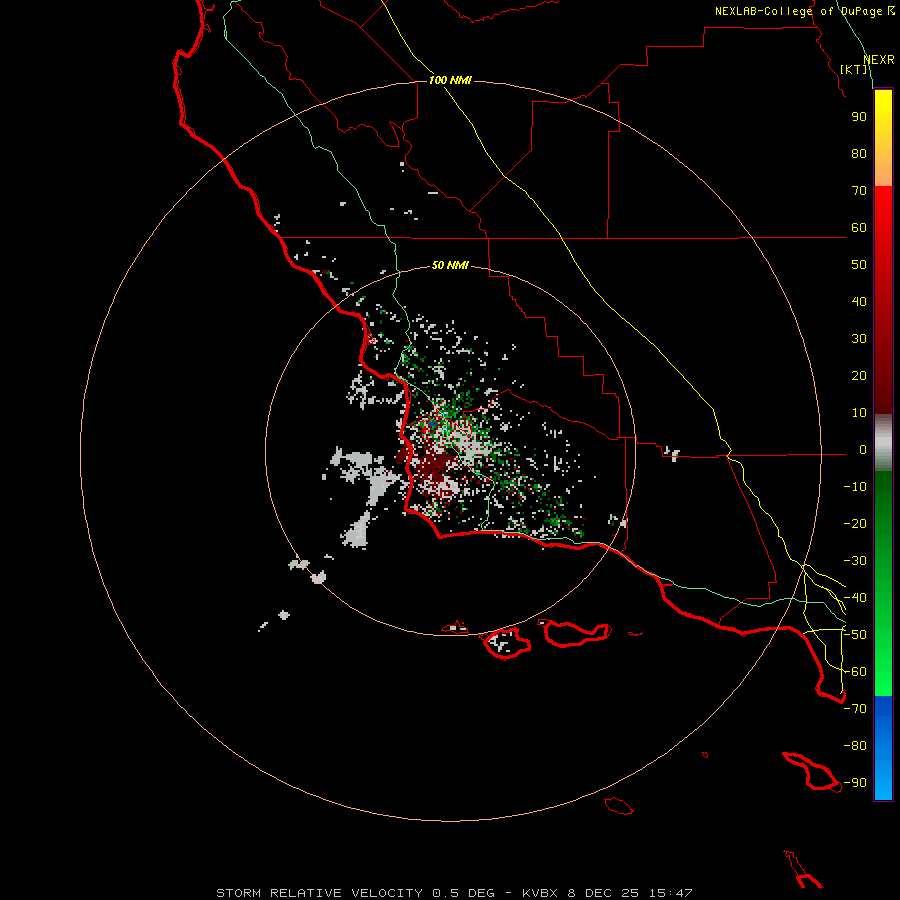Click the 60 value on the velocity scale
Viewport: 900px width, 900px height.
click(859, 228)
